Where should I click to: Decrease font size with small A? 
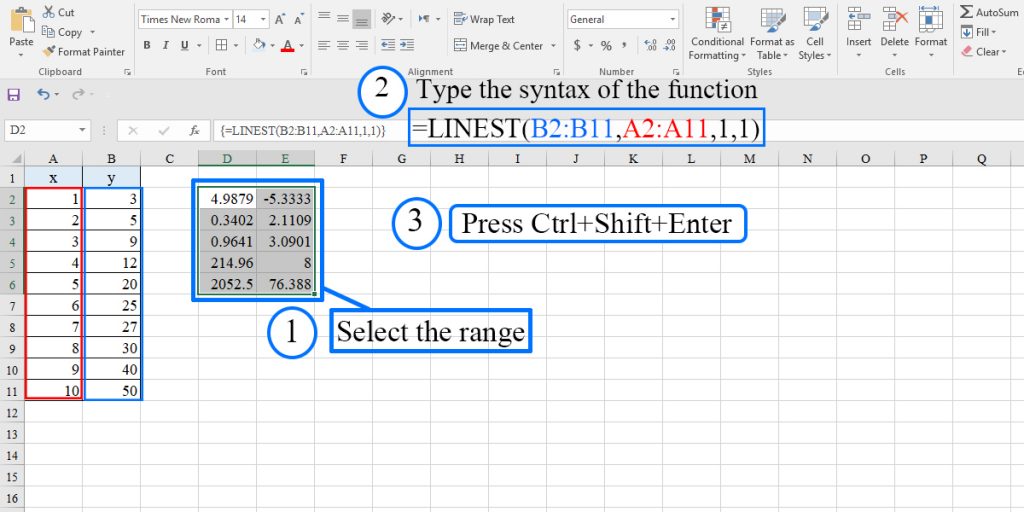coord(298,19)
